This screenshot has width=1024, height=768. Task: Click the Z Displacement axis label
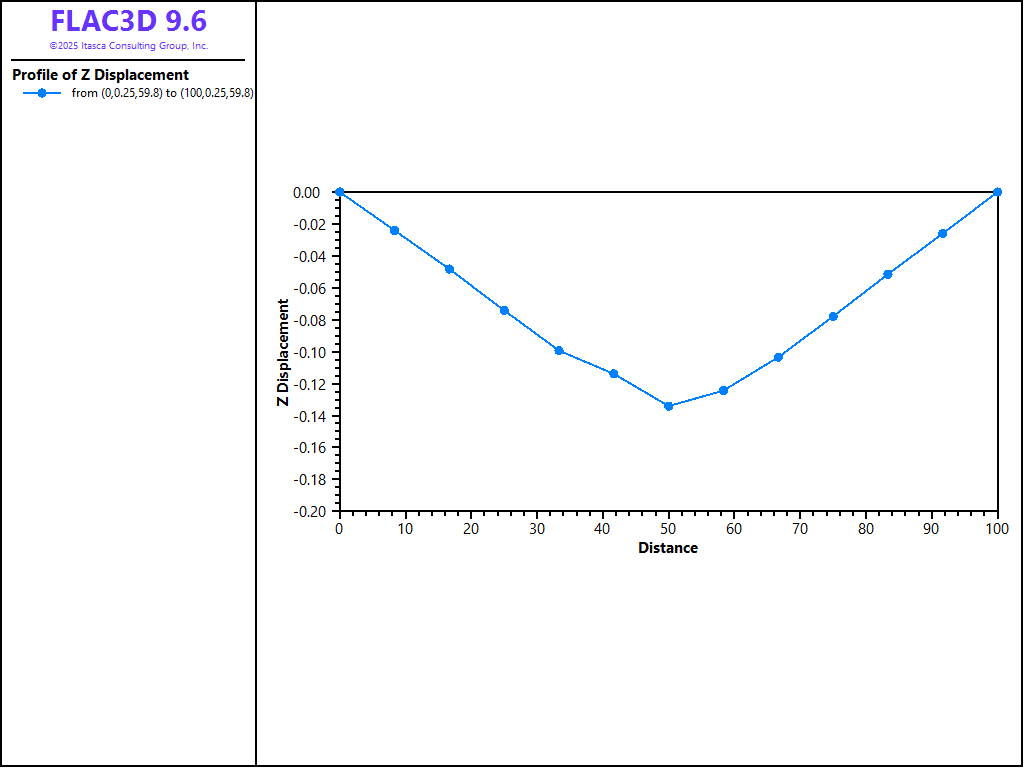tap(283, 352)
